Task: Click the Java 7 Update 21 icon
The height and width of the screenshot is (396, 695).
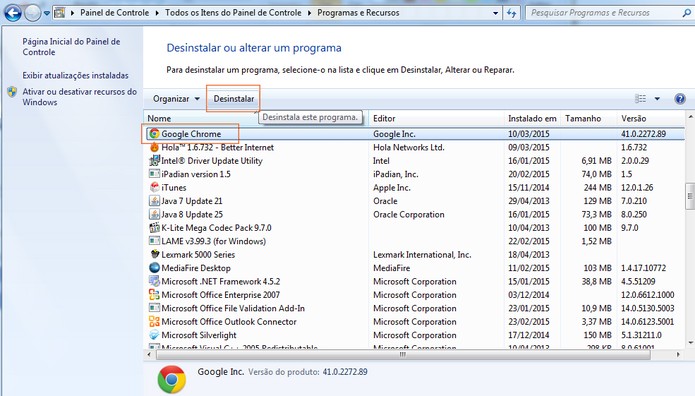Action: pyautogui.click(x=154, y=200)
